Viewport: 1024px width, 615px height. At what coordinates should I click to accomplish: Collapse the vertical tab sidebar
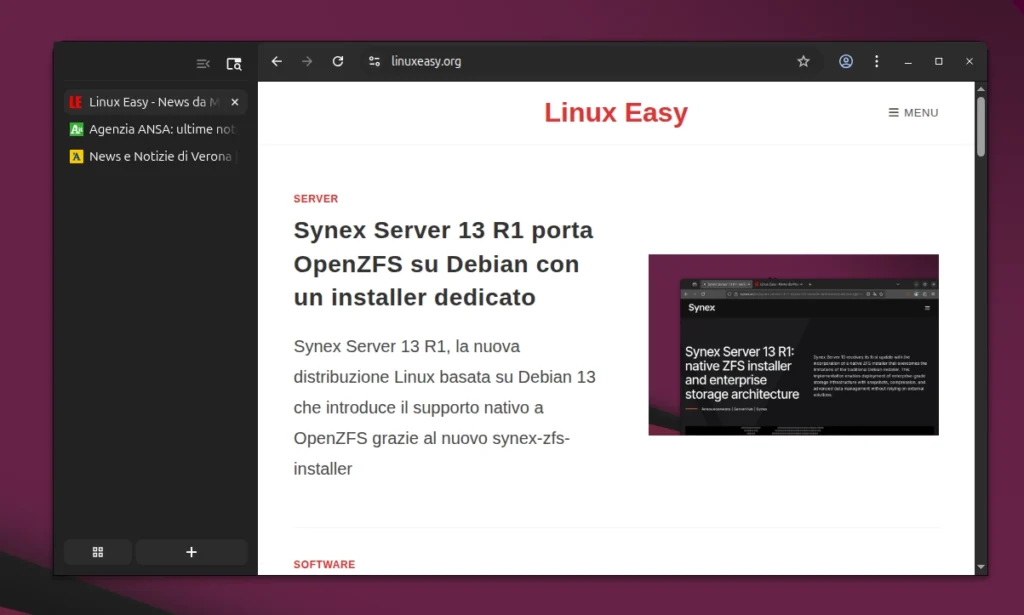[x=203, y=62]
